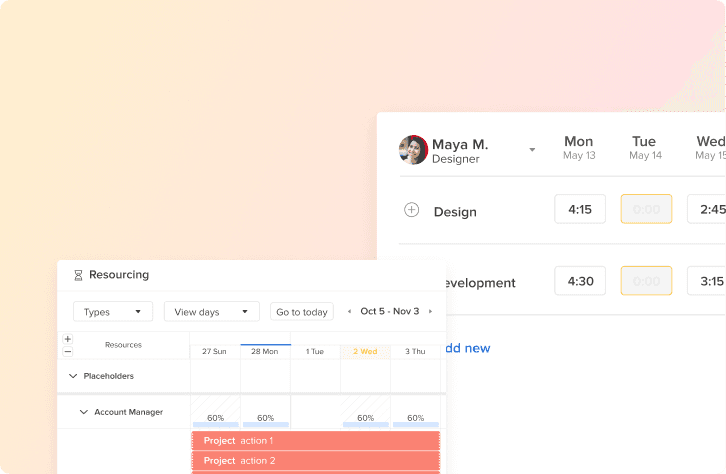Collapse the Account Manager row
726x474 pixels.
pos(84,412)
